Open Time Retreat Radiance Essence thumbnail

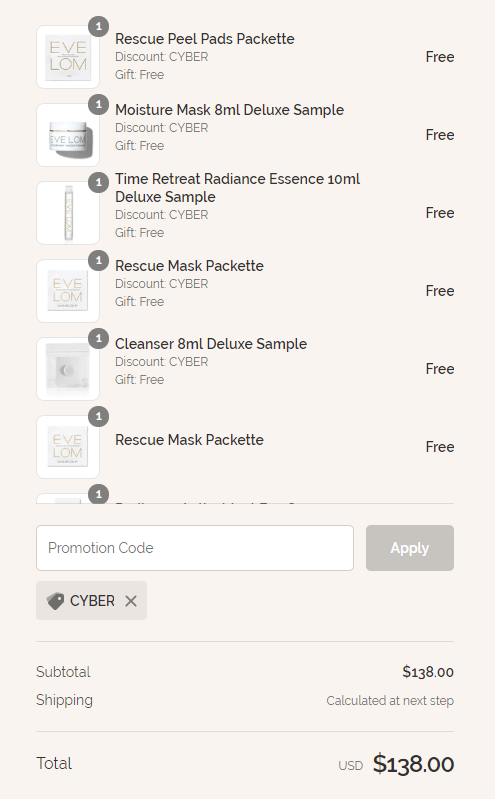pos(68,213)
